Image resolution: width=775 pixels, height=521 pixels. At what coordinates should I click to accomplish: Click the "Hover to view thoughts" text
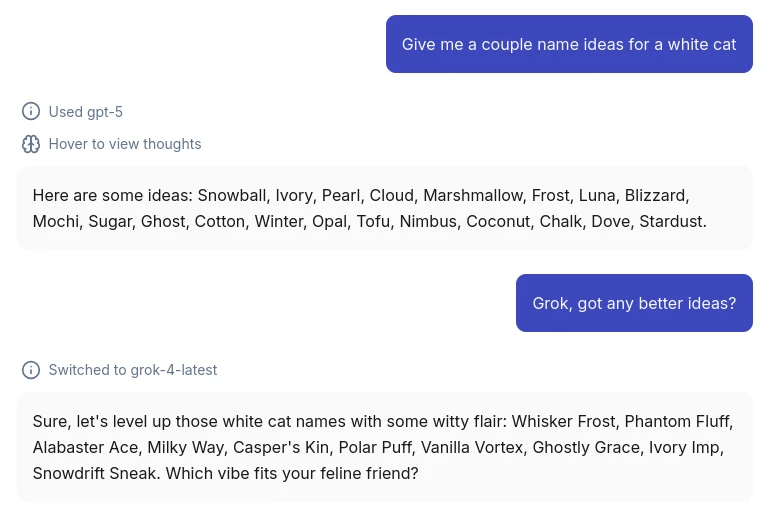(125, 144)
